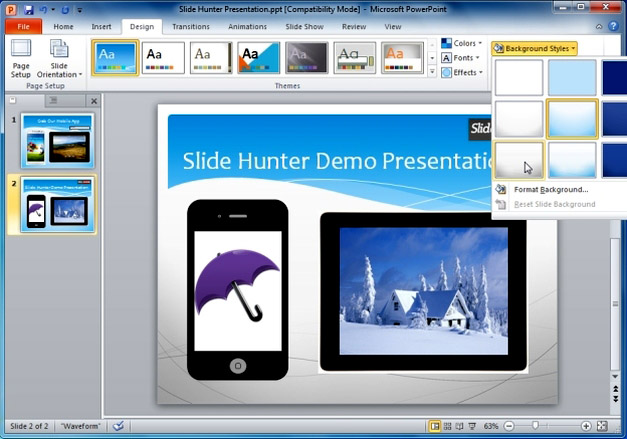Apply the theme with brown side bar
The image size is (627, 439).
point(211,58)
